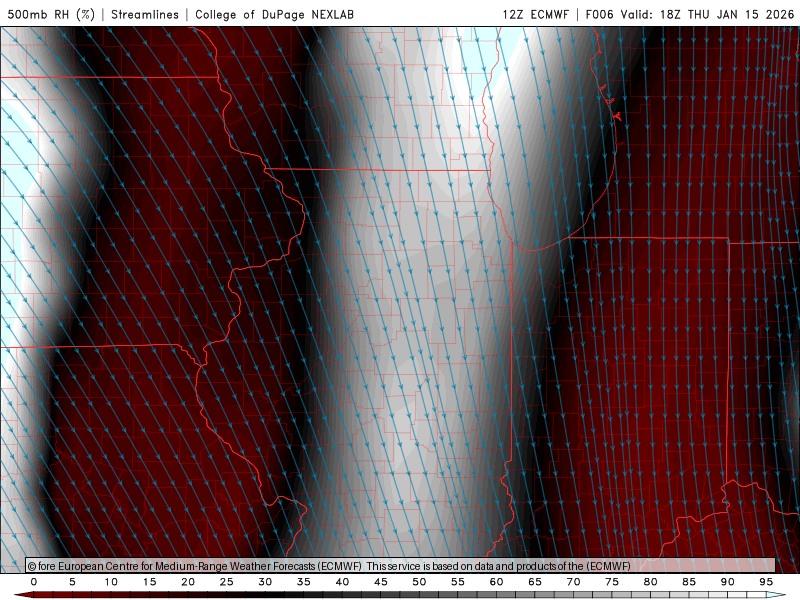Click the colorbar label "85"

pyautogui.click(x=689, y=582)
